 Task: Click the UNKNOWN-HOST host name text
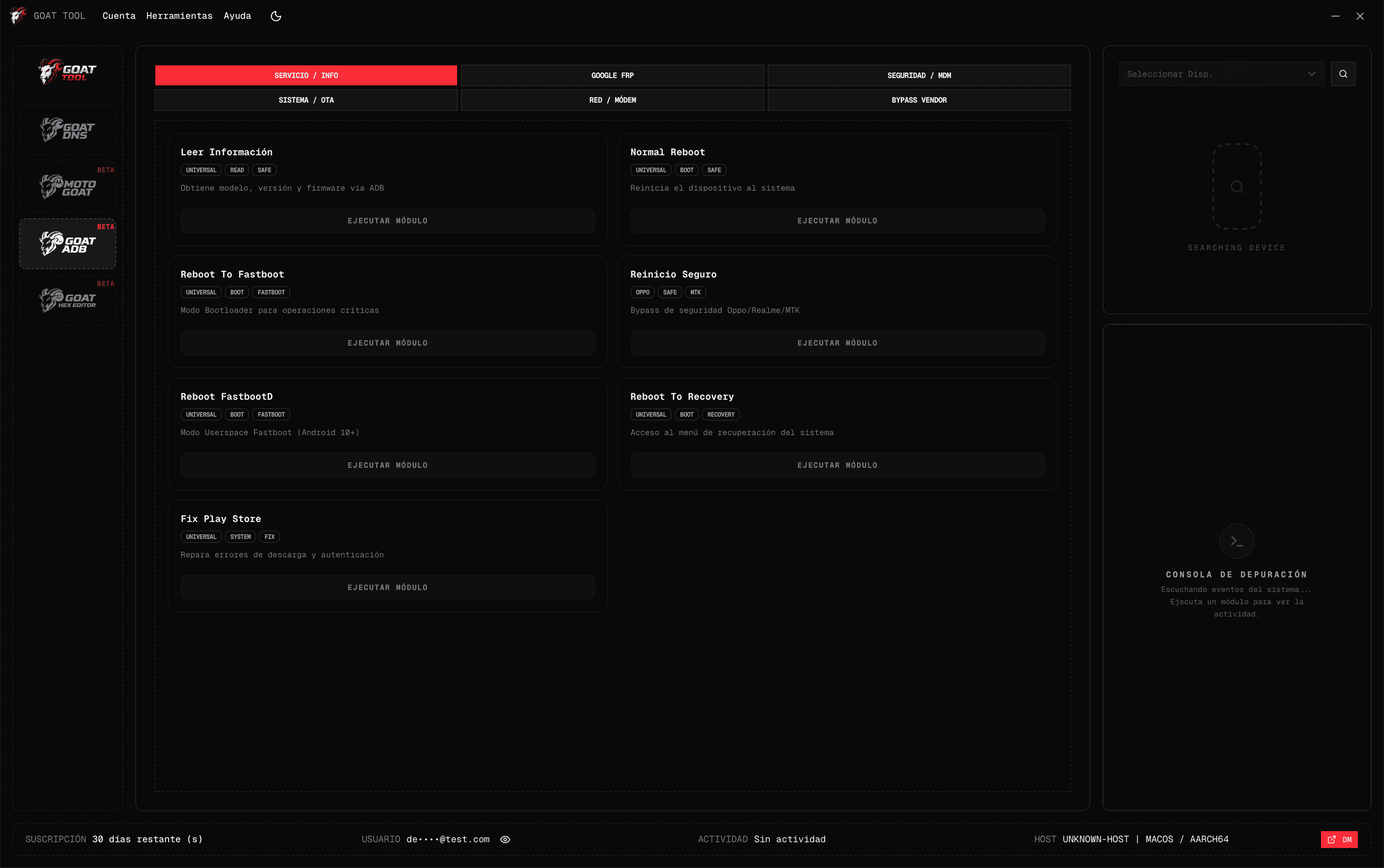[x=1095, y=839]
